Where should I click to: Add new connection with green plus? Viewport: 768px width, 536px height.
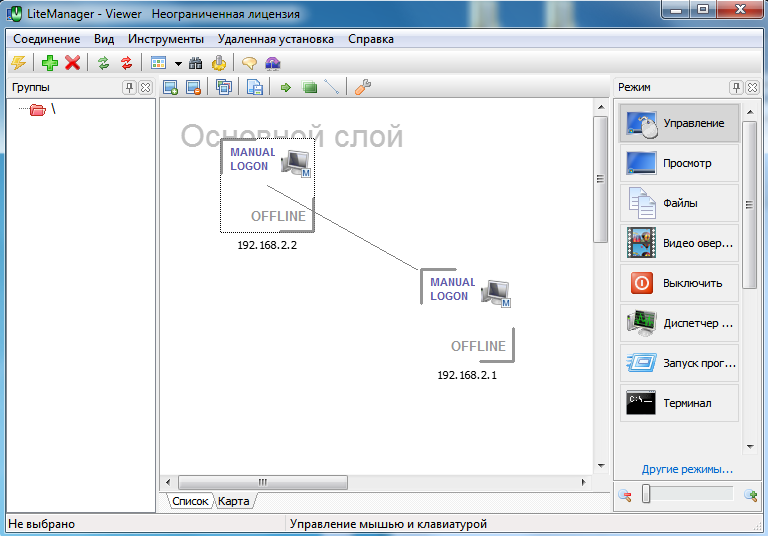click(x=49, y=63)
